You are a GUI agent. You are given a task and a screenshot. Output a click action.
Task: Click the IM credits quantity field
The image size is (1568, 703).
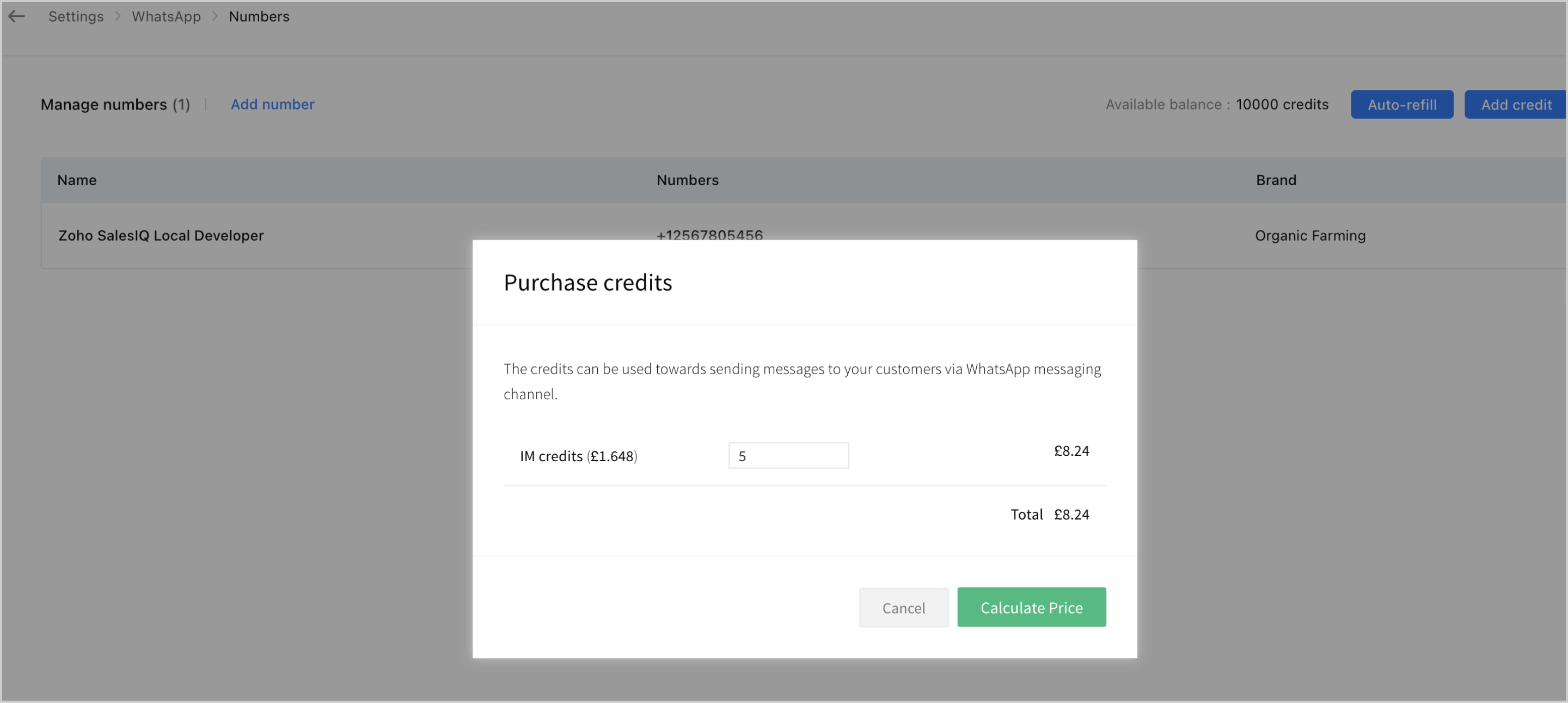pos(788,455)
